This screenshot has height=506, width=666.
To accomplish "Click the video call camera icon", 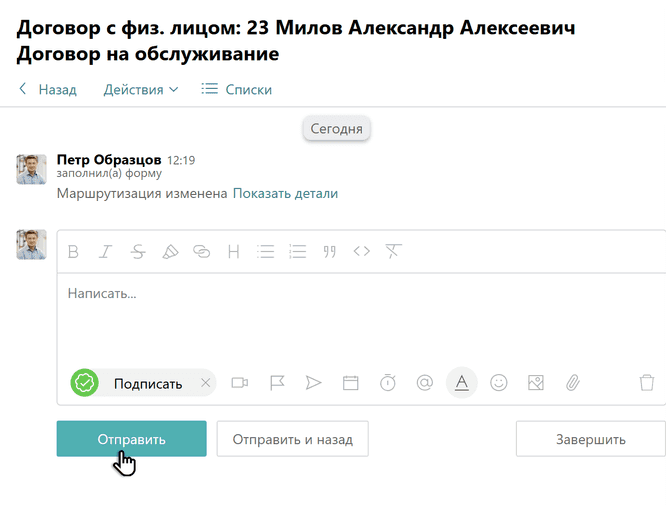I will coord(240,382).
